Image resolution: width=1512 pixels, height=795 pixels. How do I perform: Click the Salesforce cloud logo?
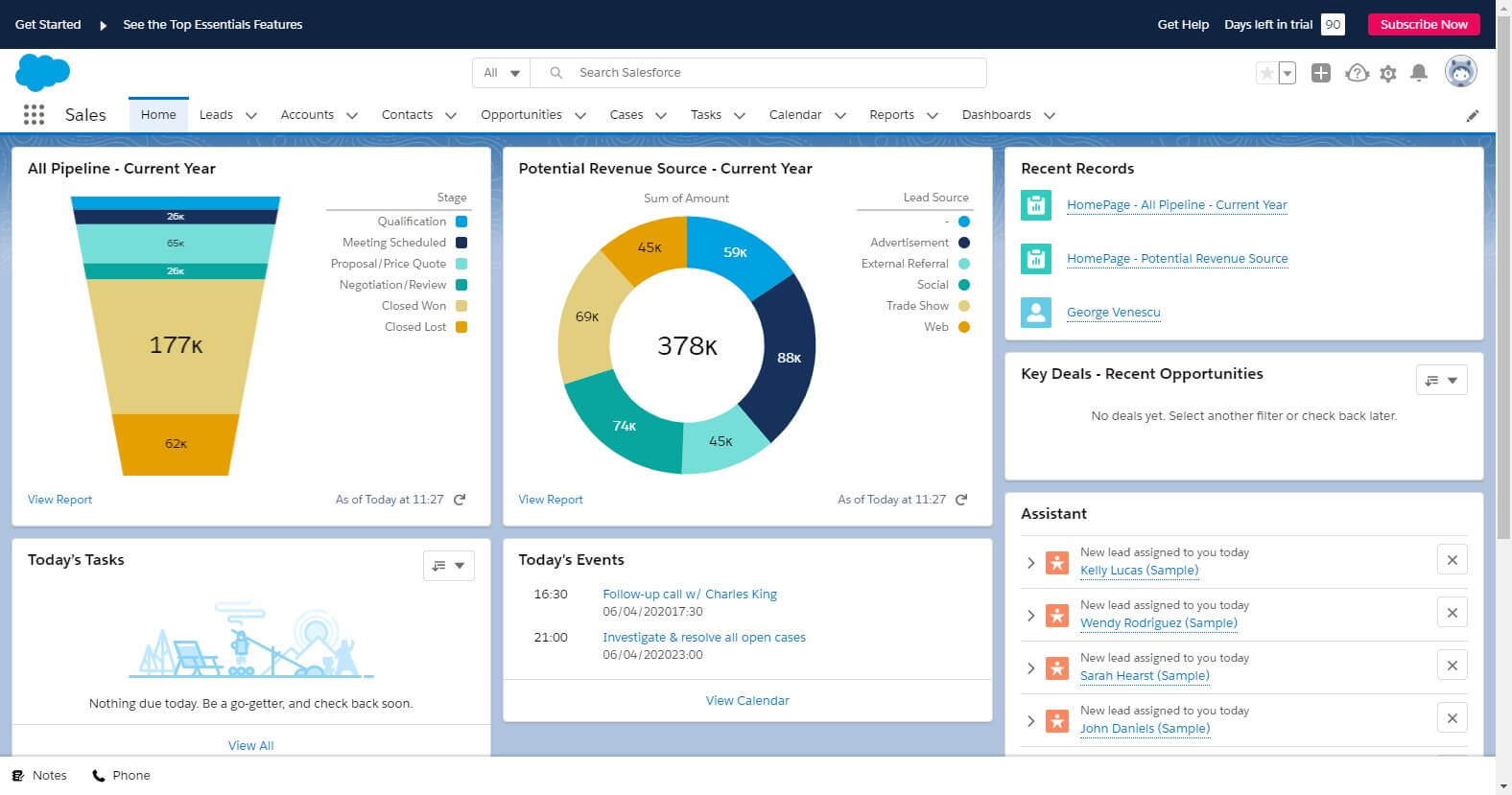[x=43, y=73]
